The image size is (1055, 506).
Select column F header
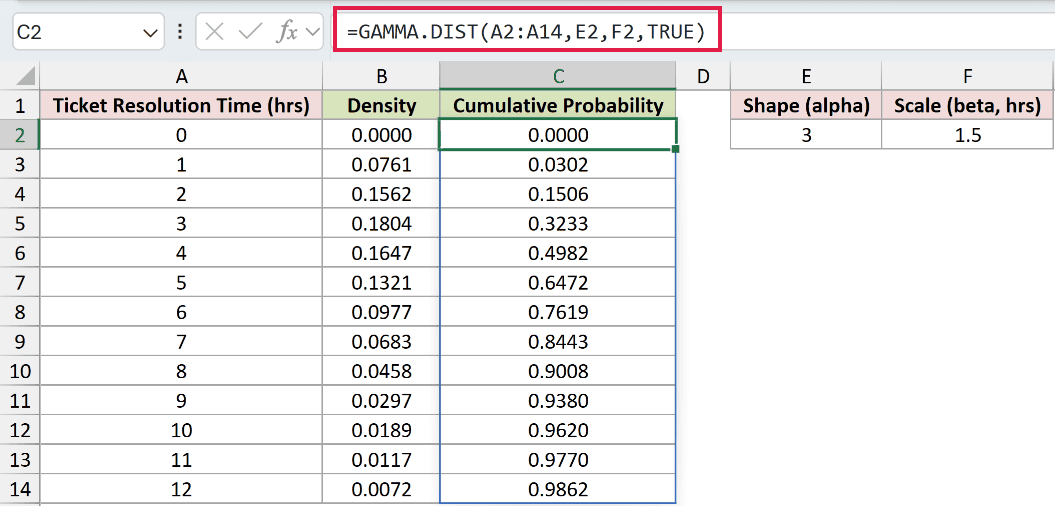968,76
